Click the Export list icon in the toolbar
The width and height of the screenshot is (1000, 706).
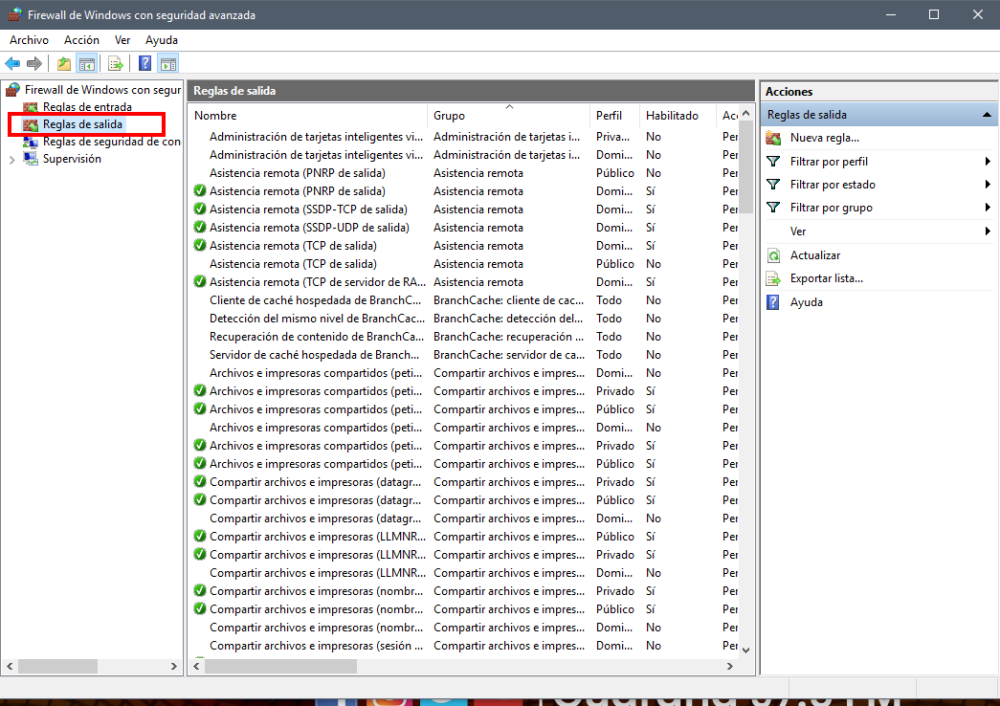tap(116, 64)
